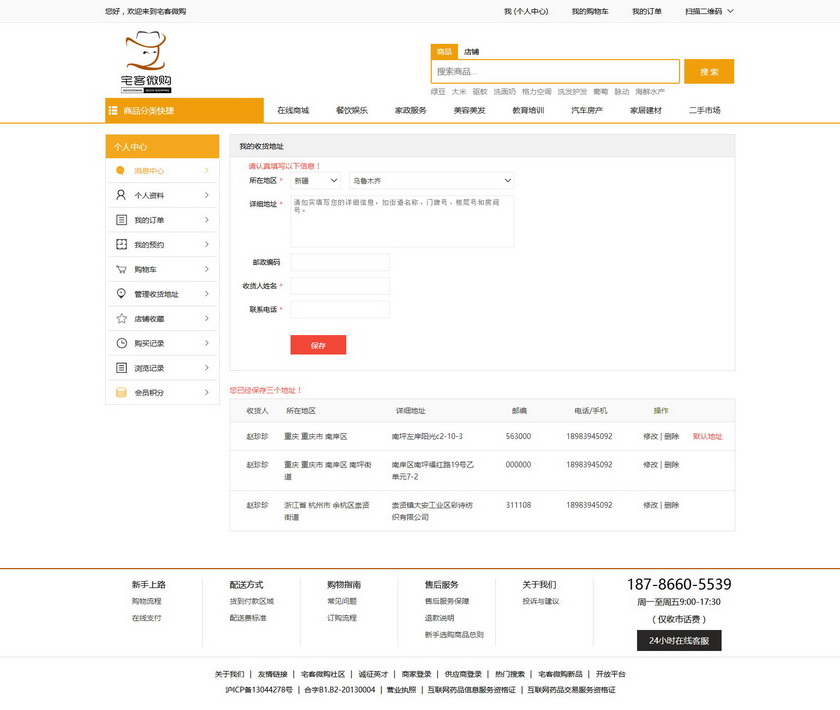Click the orange 搜索 button
The height and width of the screenshot is (710, 840).
pos(709,71)
